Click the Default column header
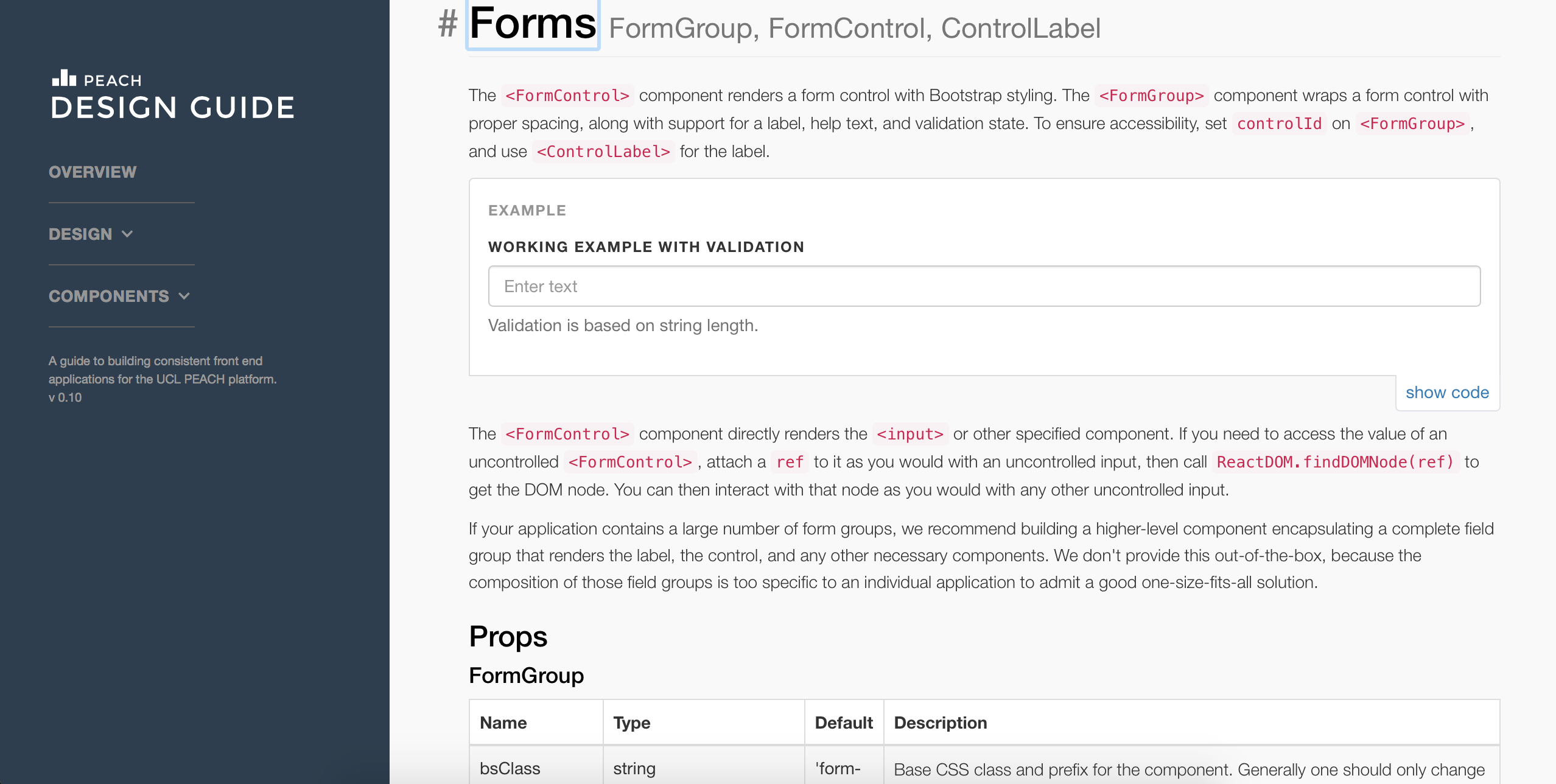Image resolution: width=1556 pixels, height=784 pixels. 844,723
